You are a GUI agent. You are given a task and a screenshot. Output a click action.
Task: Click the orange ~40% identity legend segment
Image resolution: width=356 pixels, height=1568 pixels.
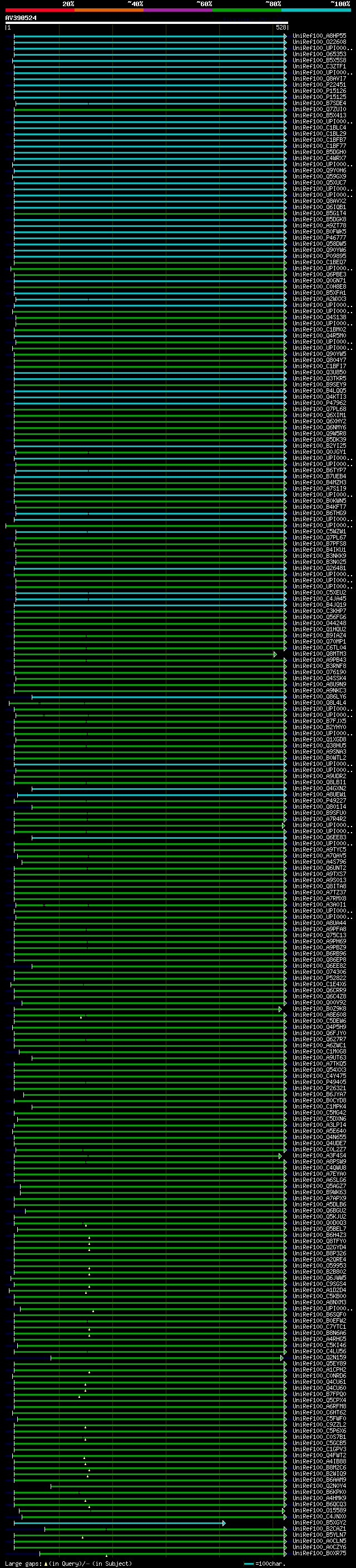point(109,10)
